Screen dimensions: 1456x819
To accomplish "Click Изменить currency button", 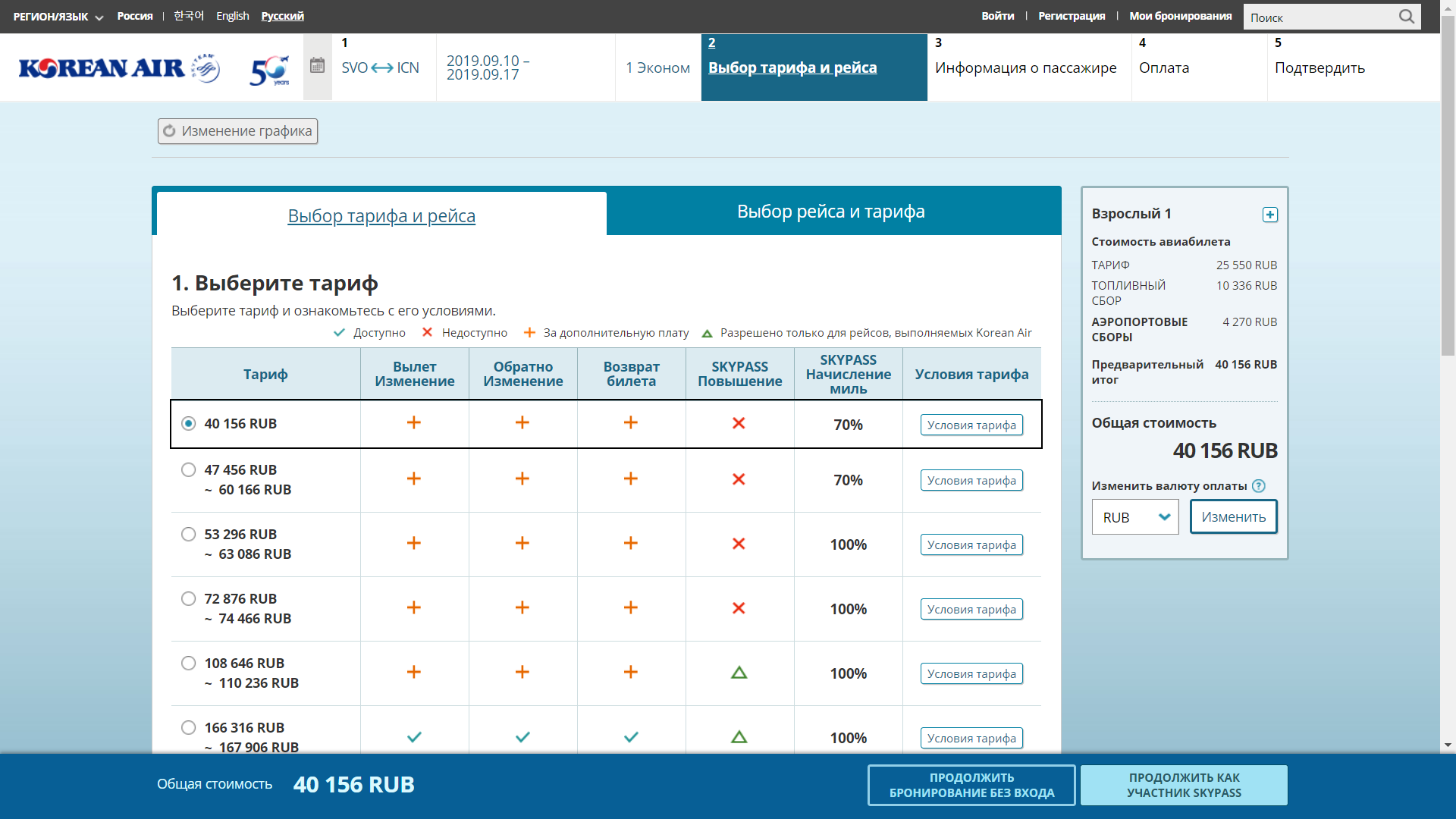I will tap(1233, 517).
